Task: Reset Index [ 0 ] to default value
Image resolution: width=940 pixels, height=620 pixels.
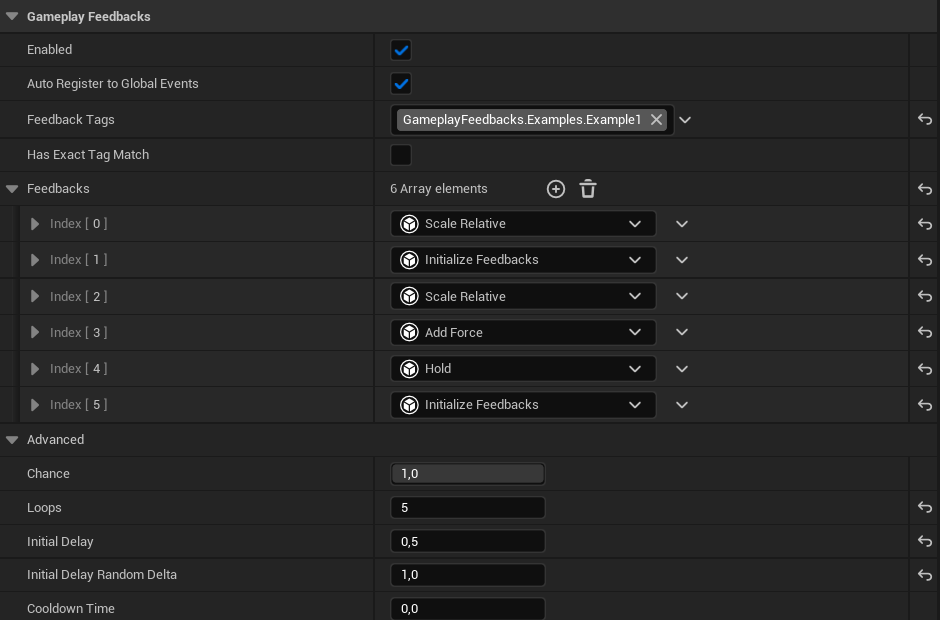Action: tap(924, 224)
